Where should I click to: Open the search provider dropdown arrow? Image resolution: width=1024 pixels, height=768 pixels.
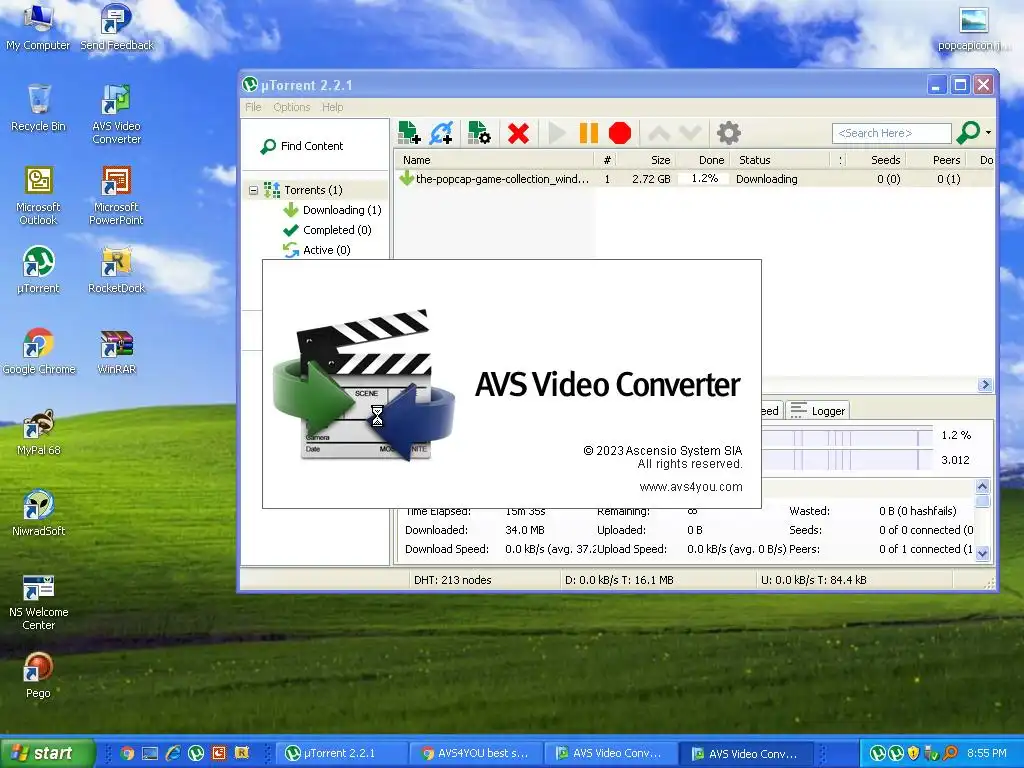pos(988,133)
